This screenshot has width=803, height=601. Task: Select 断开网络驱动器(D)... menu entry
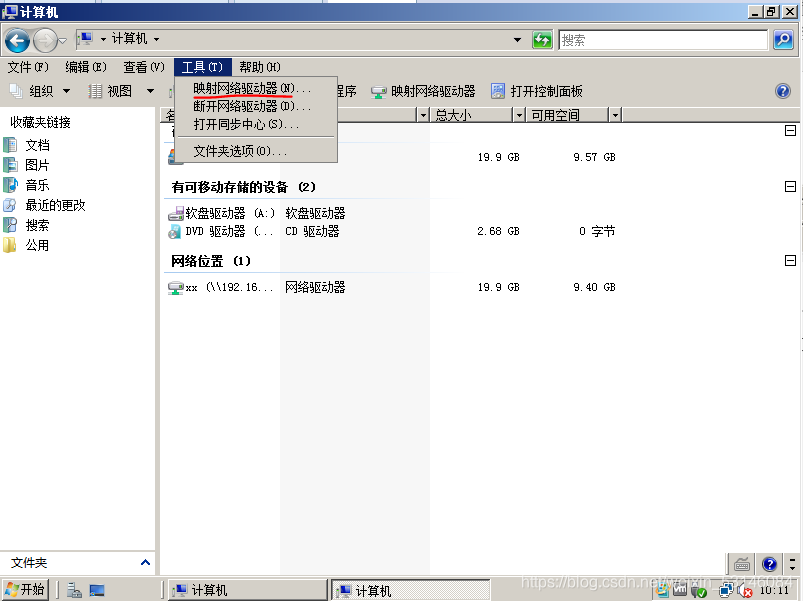click(x=256, y=106)
